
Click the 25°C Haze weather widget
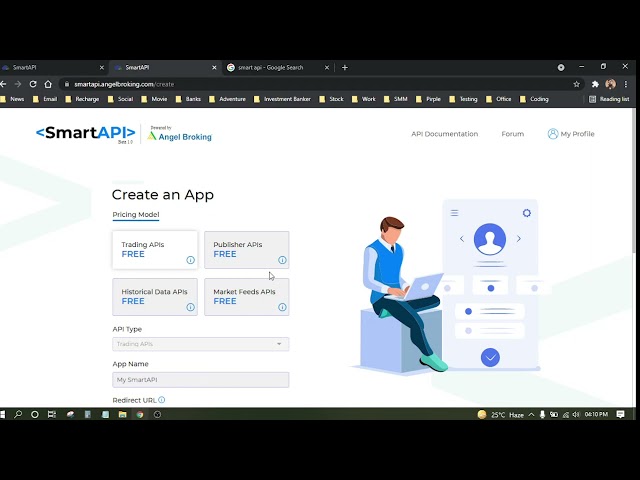coord(500,414)
